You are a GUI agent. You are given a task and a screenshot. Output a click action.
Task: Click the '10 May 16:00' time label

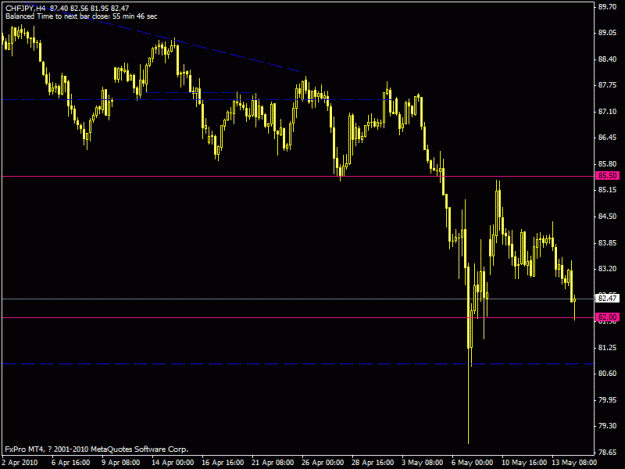pyautogui.click(x=524, y=463)
